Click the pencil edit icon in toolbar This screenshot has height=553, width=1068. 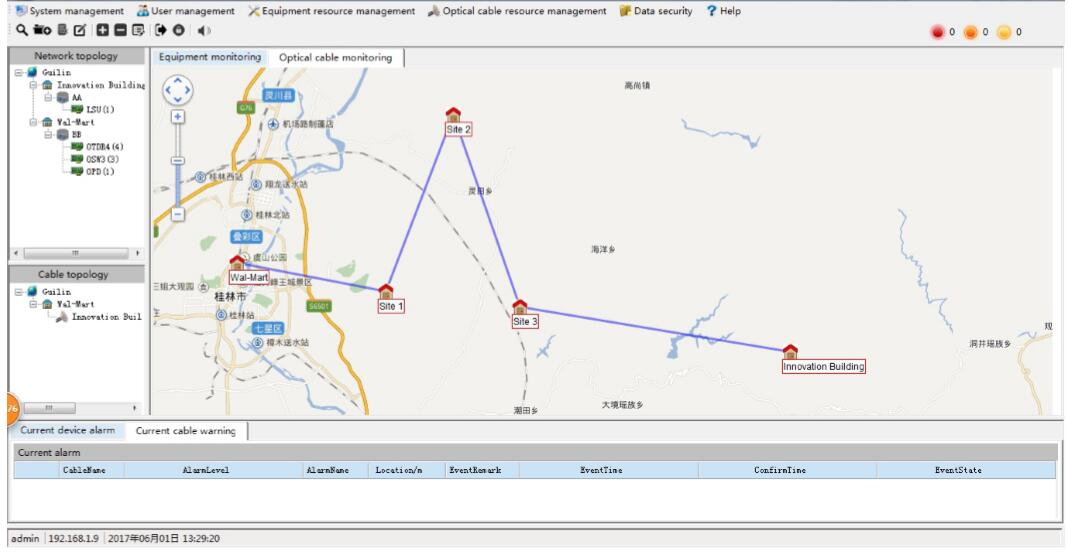click(80, 32)
